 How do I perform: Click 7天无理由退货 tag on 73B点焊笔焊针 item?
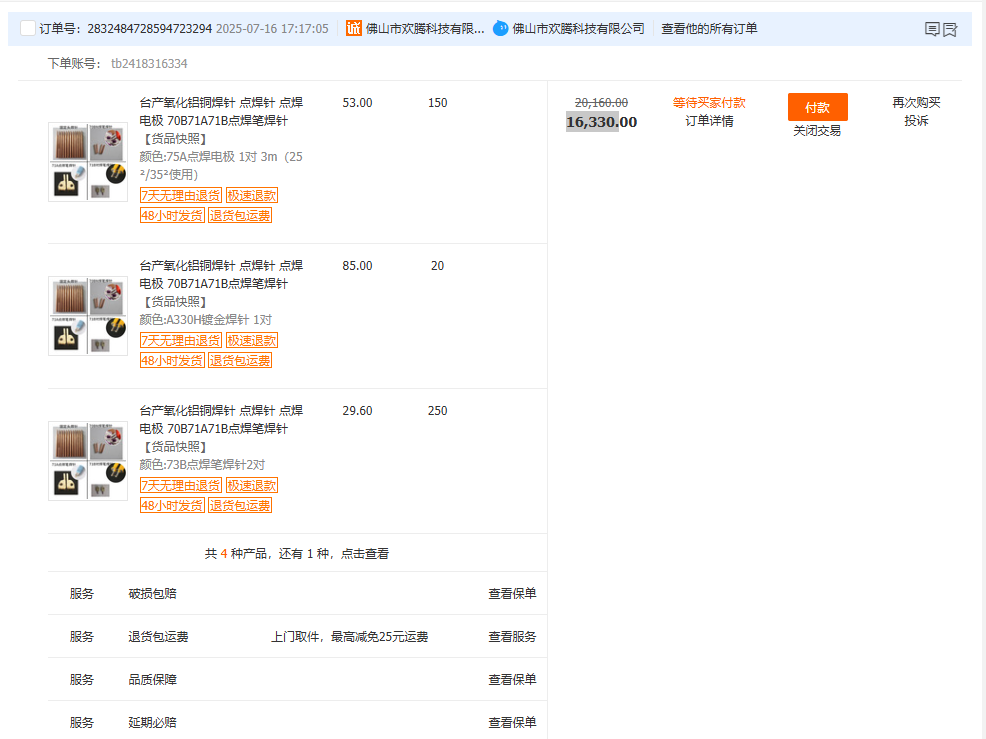tap(180, 486)
